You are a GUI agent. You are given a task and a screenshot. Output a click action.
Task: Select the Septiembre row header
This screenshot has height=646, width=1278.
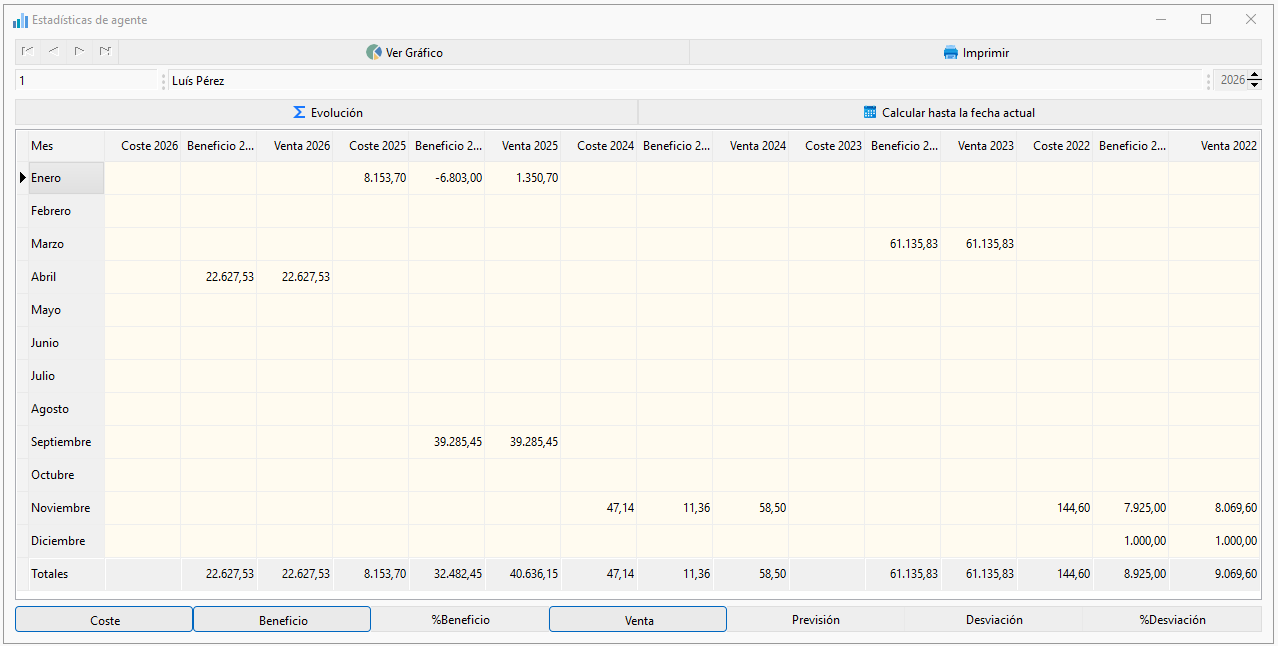click(60, 442)
